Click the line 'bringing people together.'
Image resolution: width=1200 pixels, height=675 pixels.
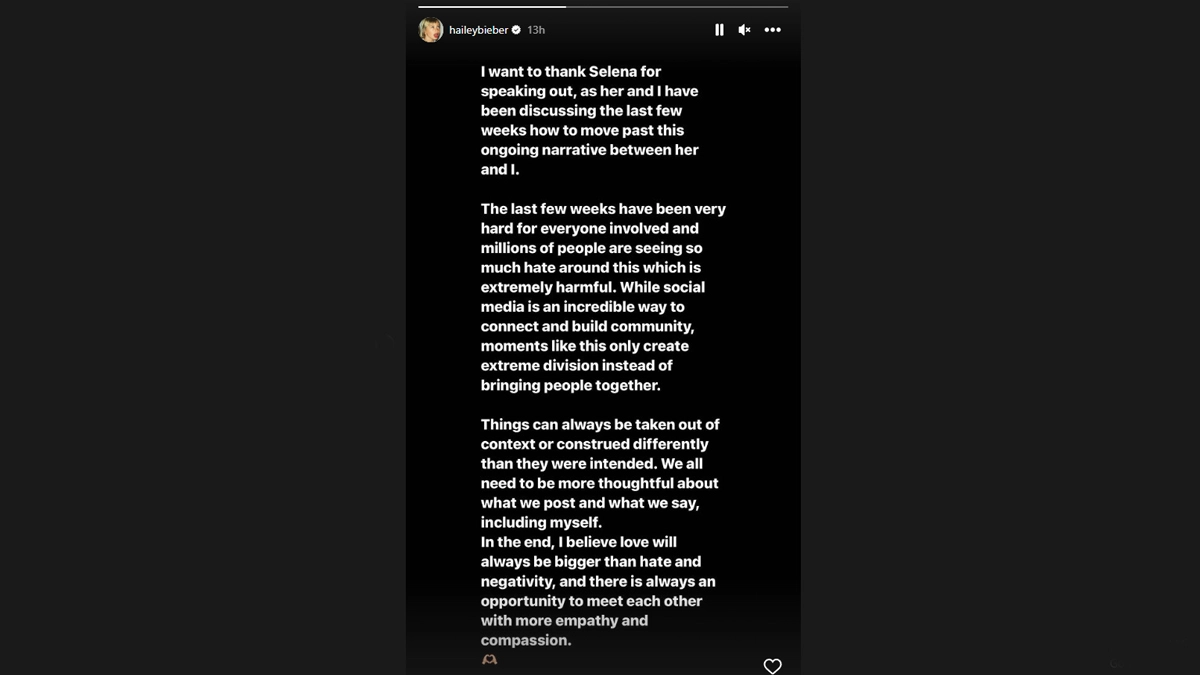570,385
